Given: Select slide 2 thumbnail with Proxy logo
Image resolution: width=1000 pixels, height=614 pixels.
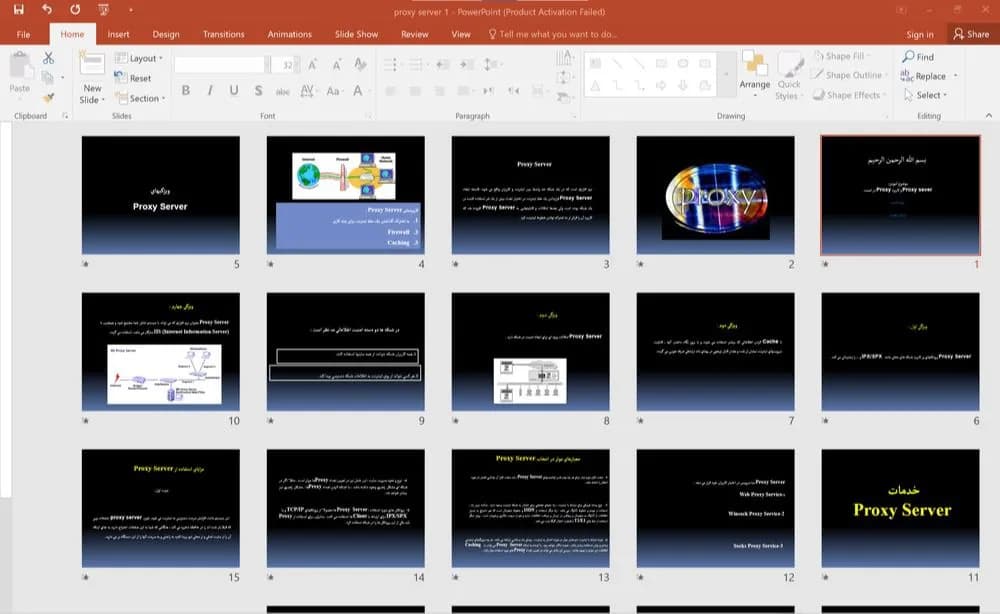Looking at the screenshot, I should tap(716, 195).
